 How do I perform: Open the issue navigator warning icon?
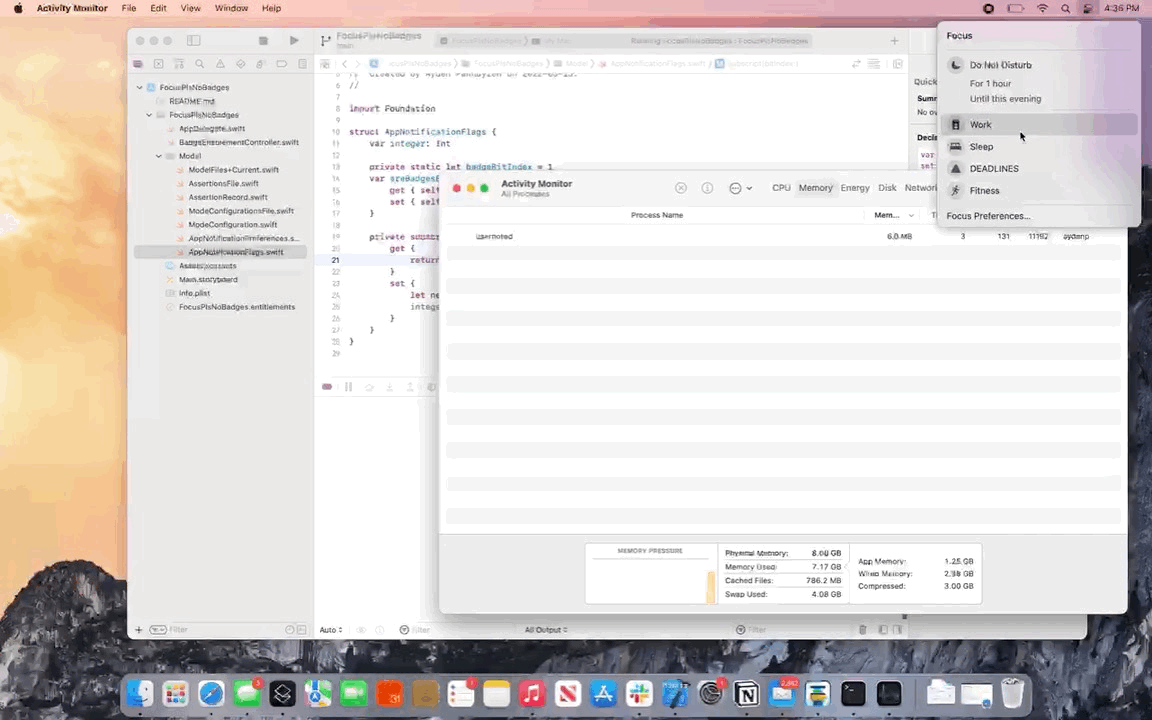[220, 64]
